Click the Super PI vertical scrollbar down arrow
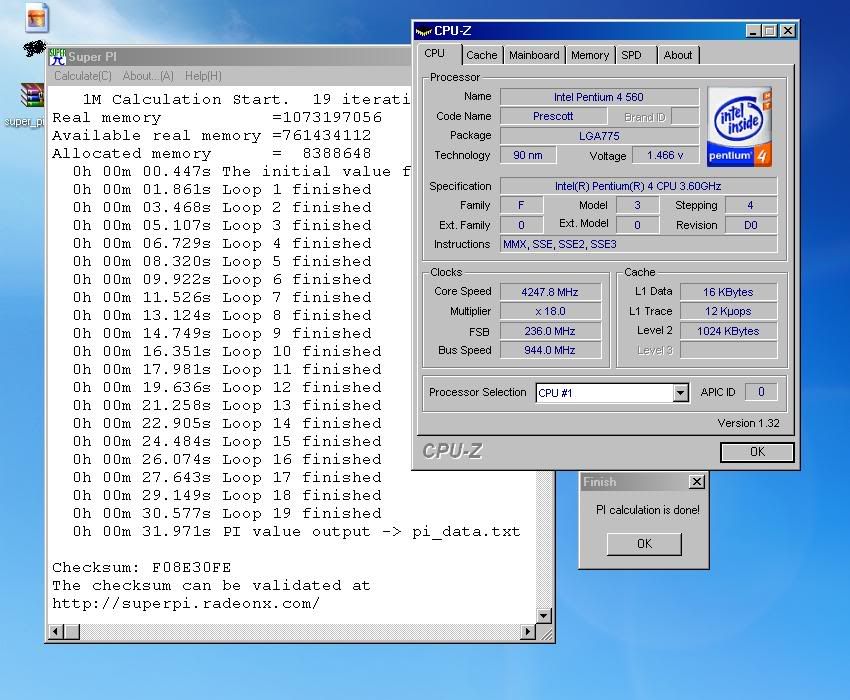 544,616
